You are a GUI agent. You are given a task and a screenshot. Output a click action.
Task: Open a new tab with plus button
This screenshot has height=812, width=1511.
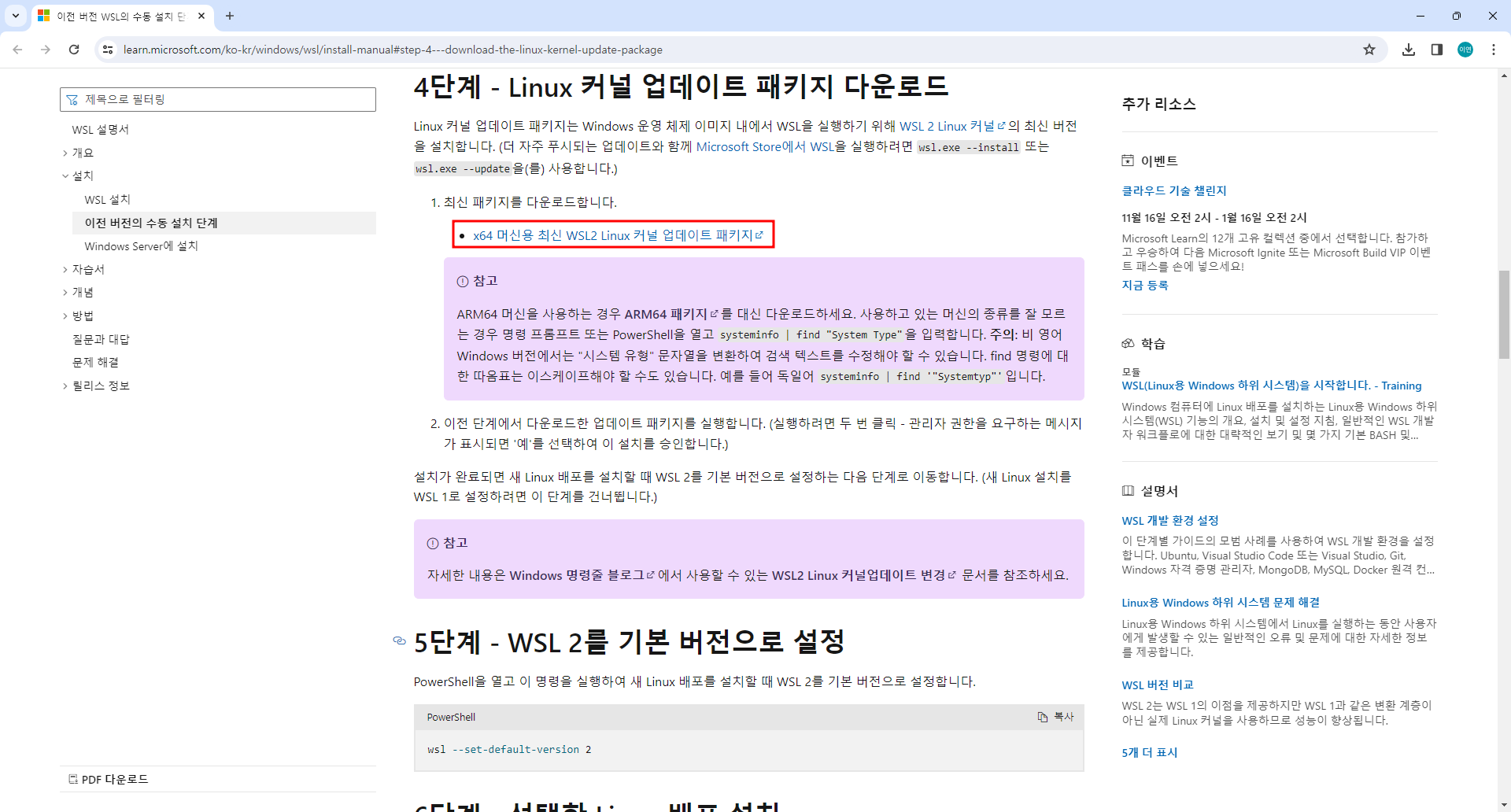[x=230, y=16]
